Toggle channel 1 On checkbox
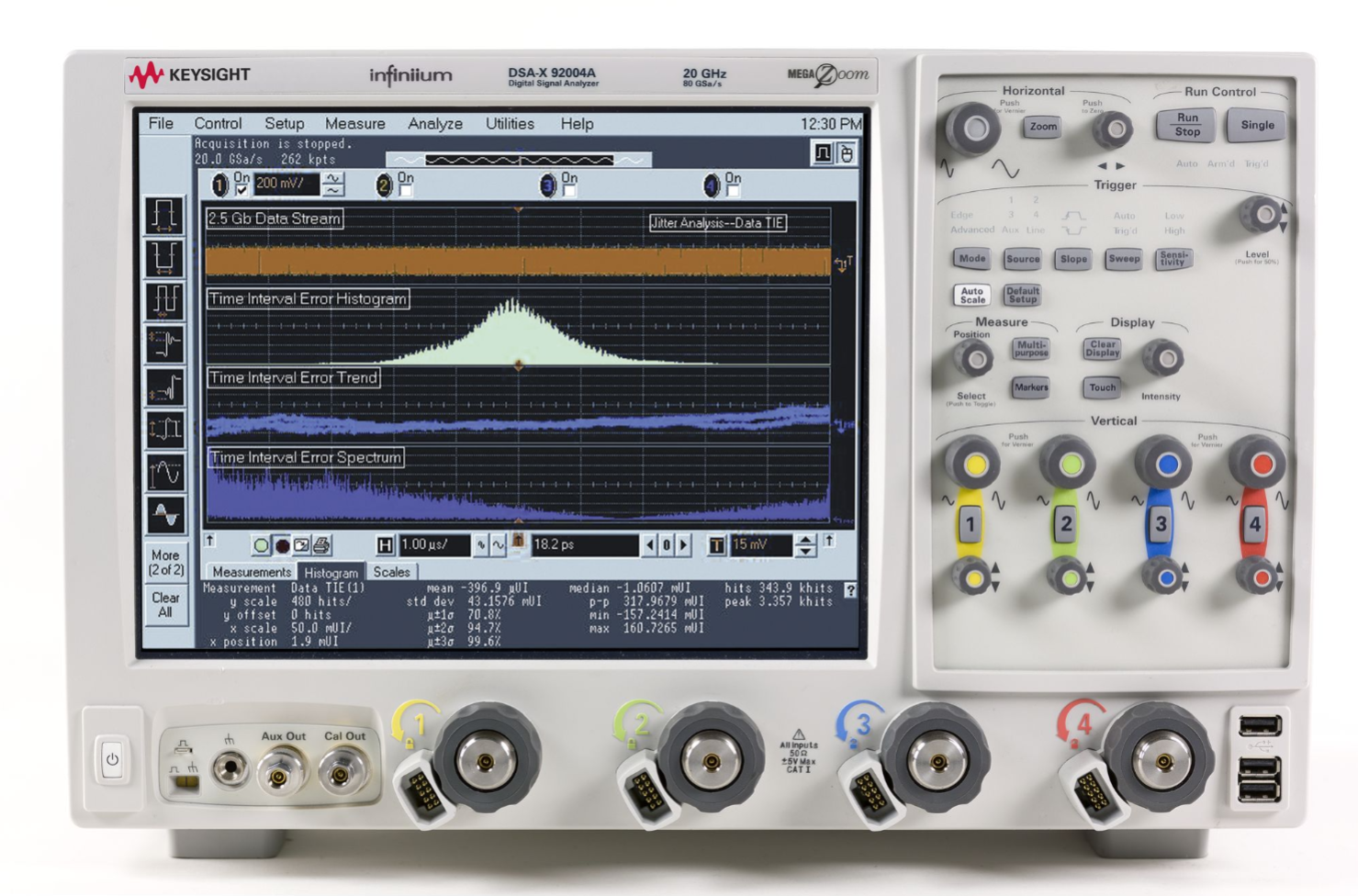1358x896 pixels. [x=241, y=189]
